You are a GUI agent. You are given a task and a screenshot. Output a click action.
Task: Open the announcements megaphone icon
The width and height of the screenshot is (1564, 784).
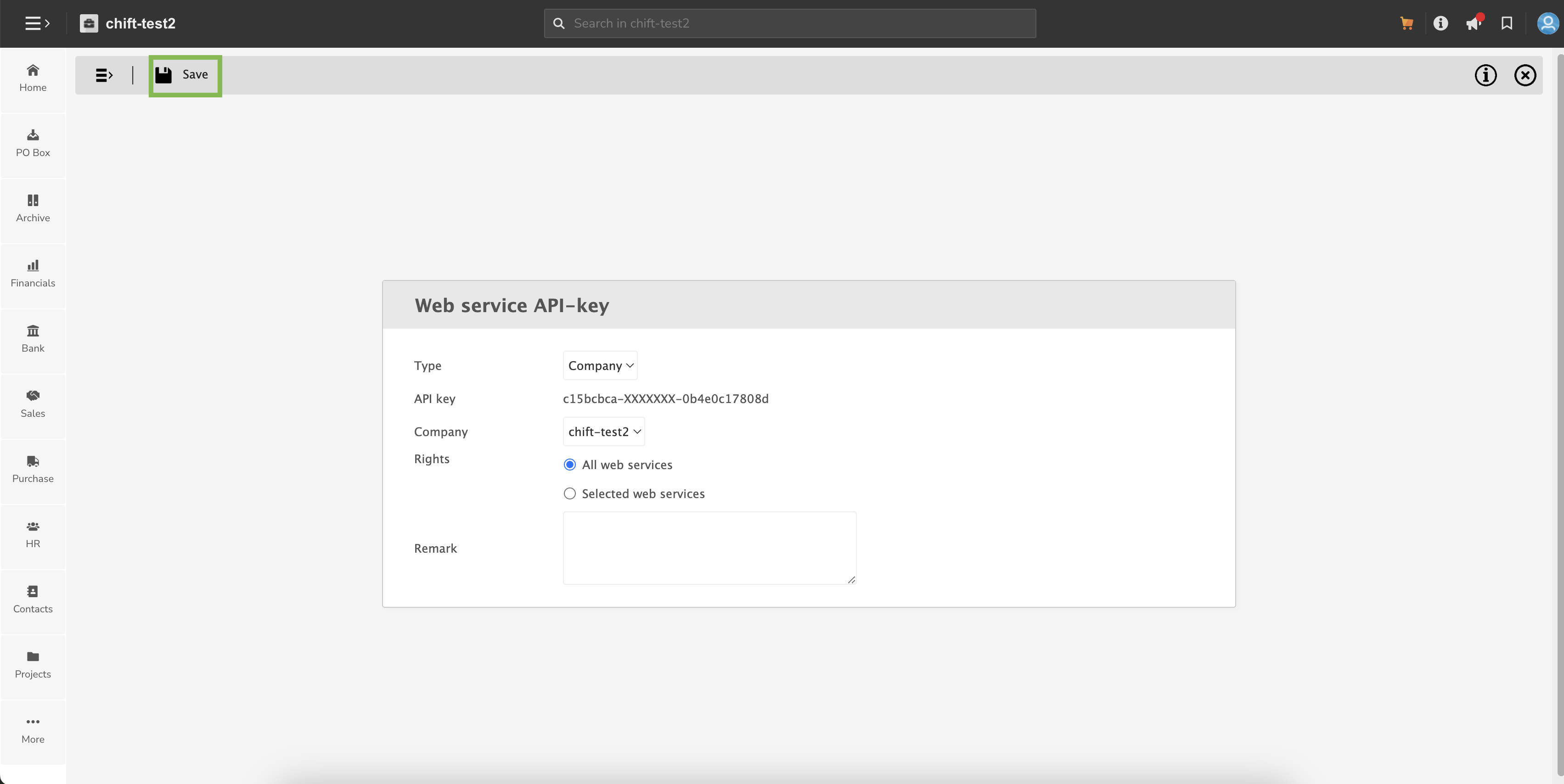(x=1473, y=23)
